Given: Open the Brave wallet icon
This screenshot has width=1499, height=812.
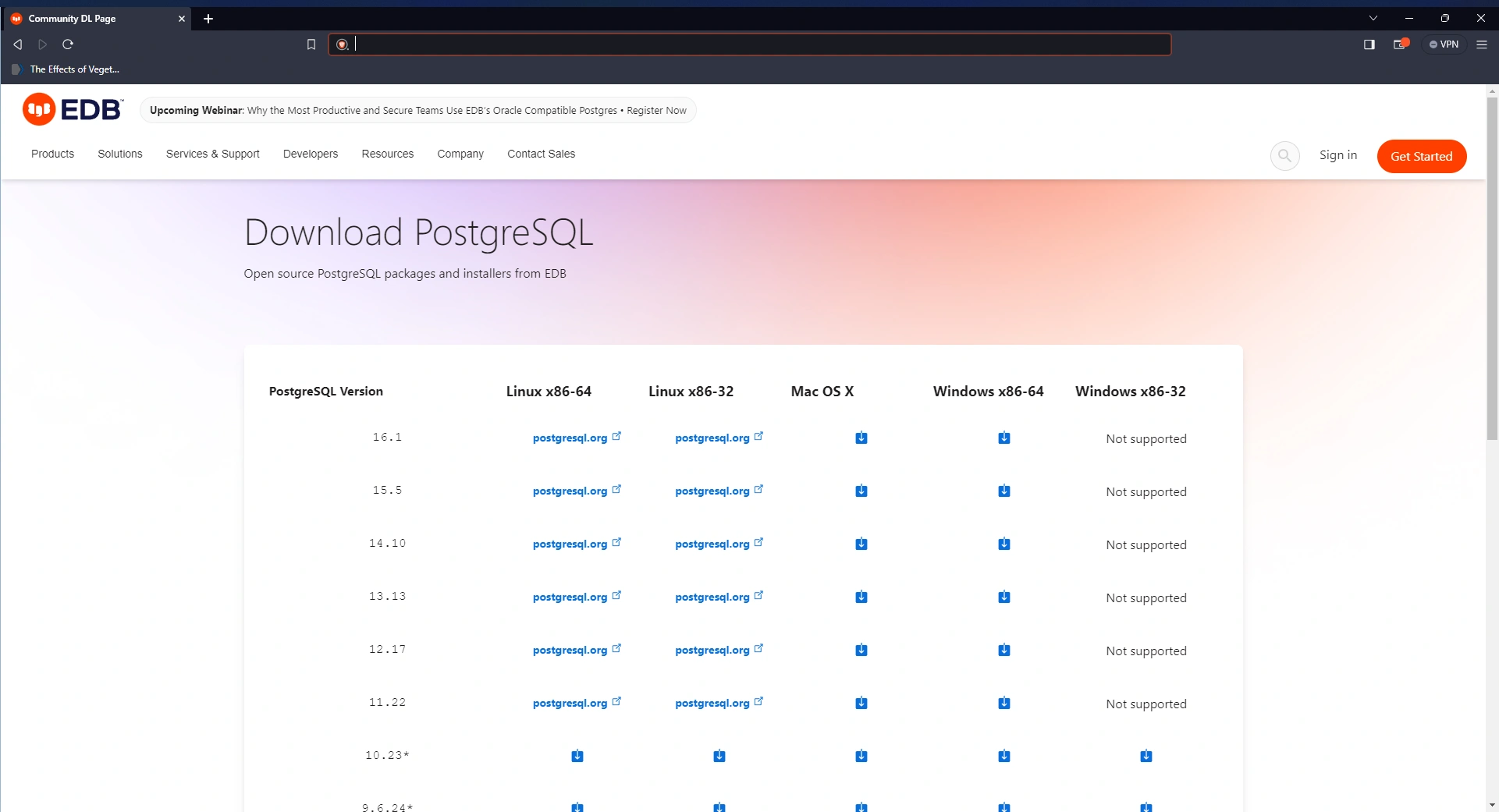Looking at the screenshot, I should (1400, 44).
